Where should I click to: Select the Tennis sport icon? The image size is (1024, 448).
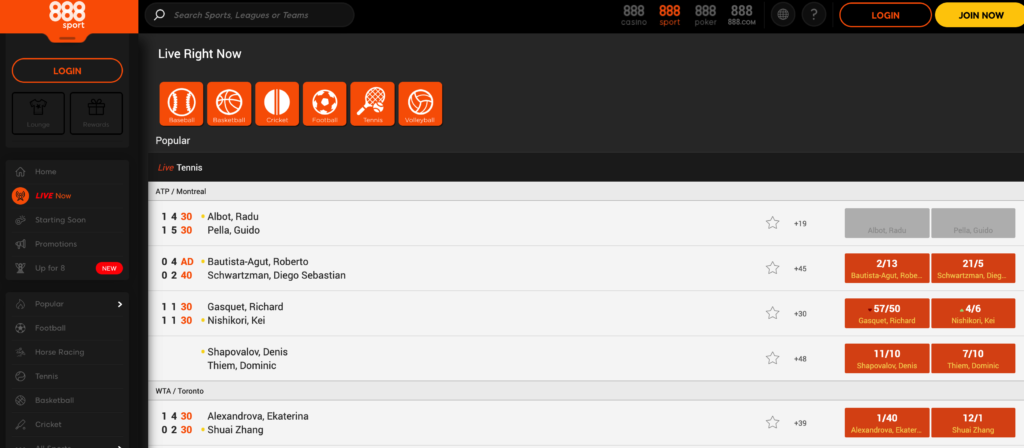coord(372,104)
